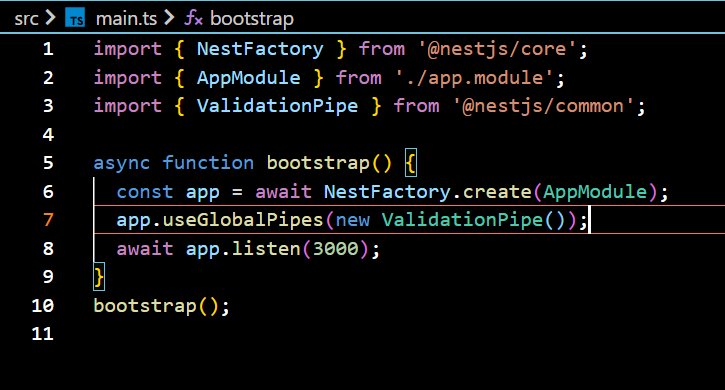725x390 pixels.
Task: Click the new keyword on line 7
Action: pos(353,221)
